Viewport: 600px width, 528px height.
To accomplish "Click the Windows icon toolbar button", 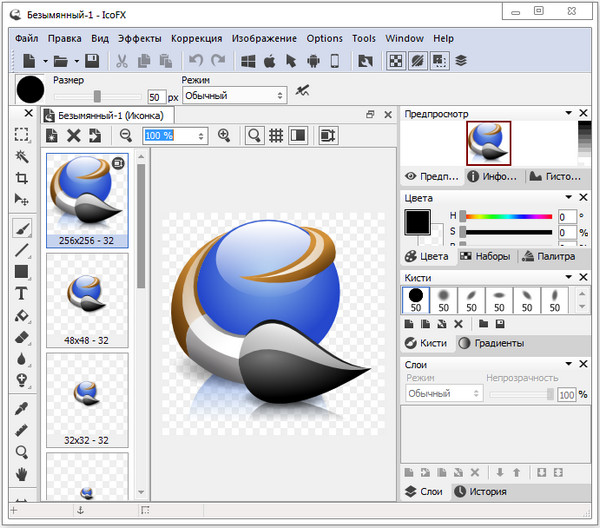I will click(x=248, y=61).
